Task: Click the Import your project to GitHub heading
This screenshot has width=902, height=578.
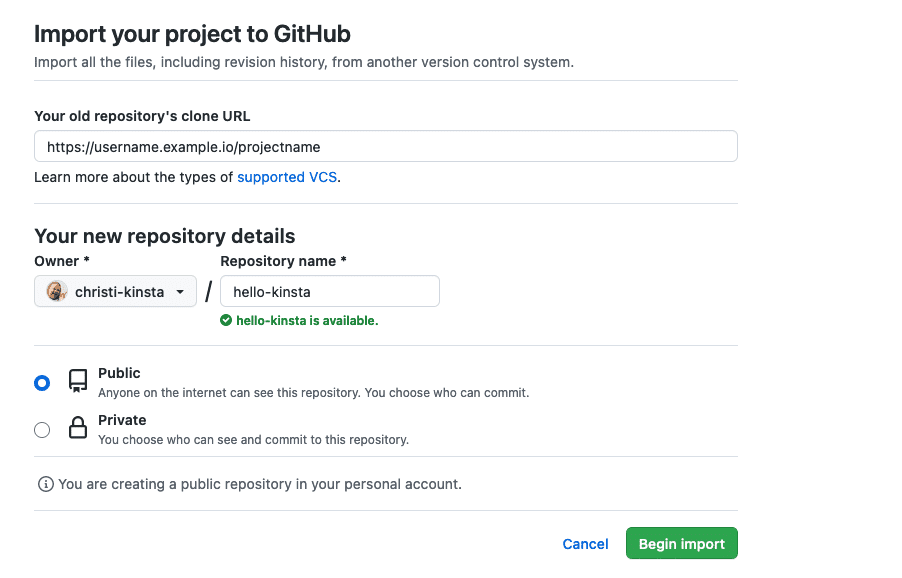Action: click(x=192, y=33)
